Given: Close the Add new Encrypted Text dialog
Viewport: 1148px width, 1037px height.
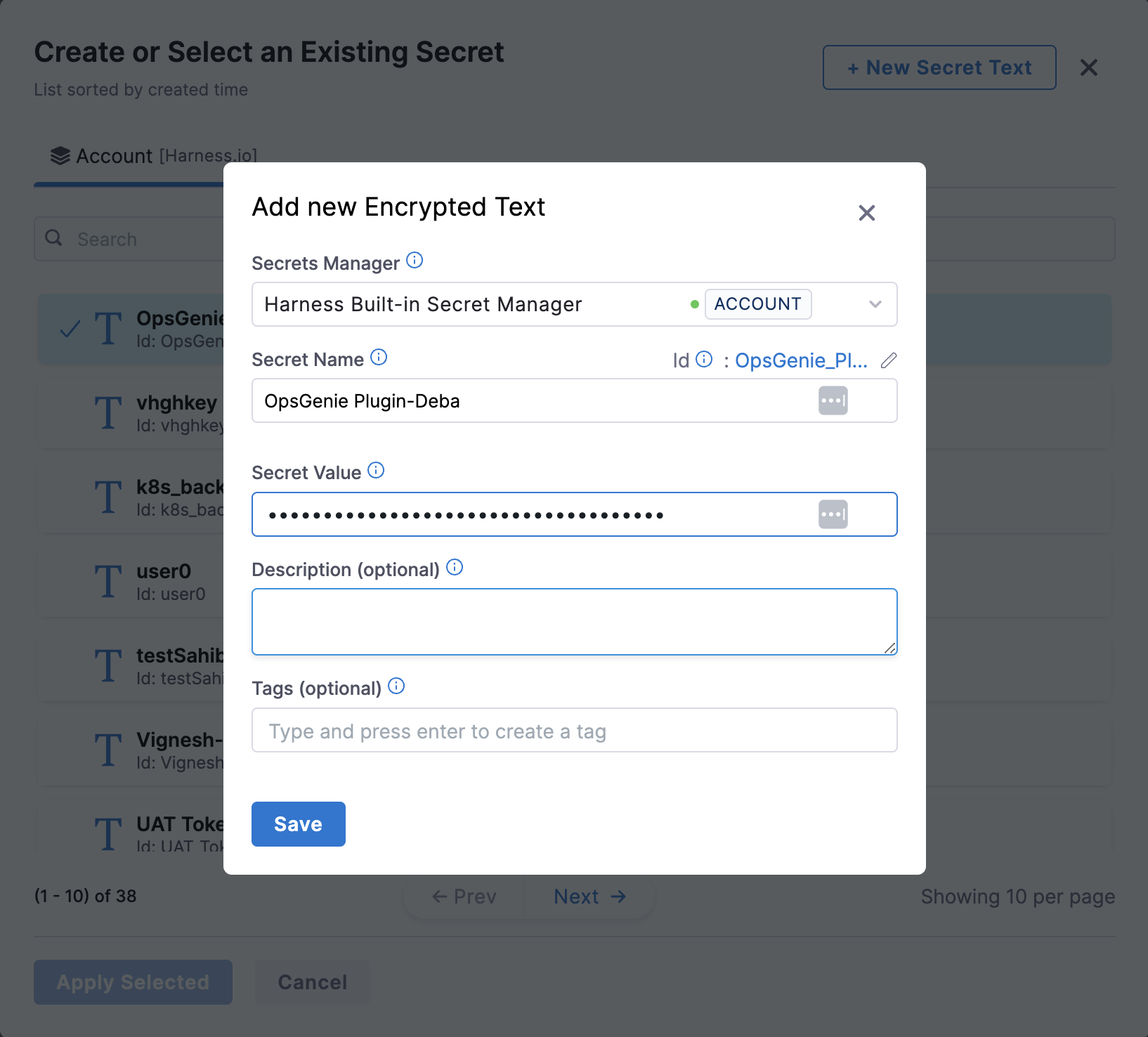Looking at the screenshot, I should 866,213.
